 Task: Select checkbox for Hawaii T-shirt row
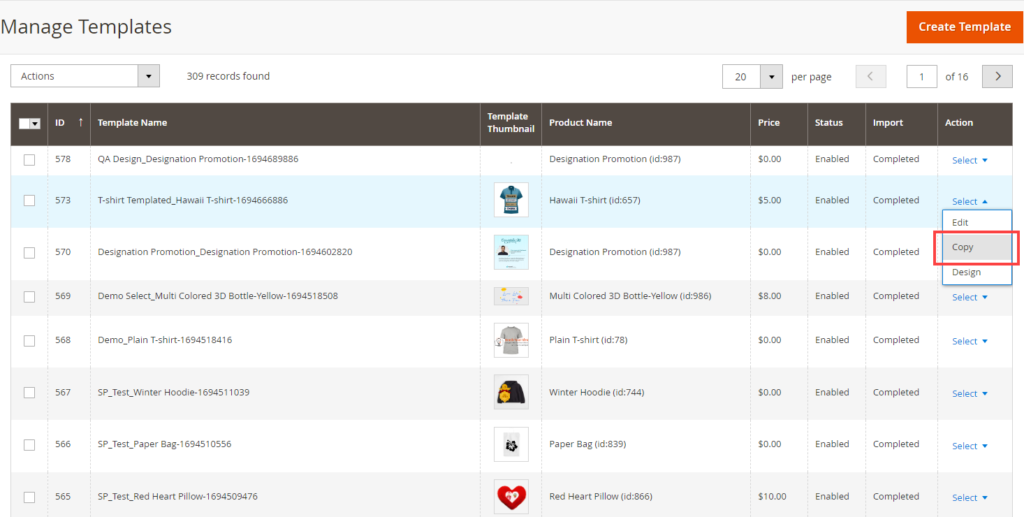point(29,200)
